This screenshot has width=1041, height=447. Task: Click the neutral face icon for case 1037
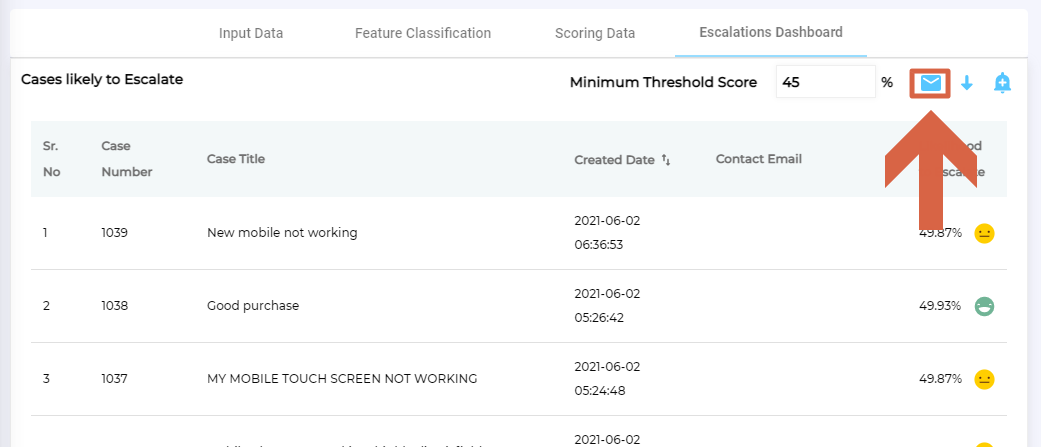coord(984,379)
